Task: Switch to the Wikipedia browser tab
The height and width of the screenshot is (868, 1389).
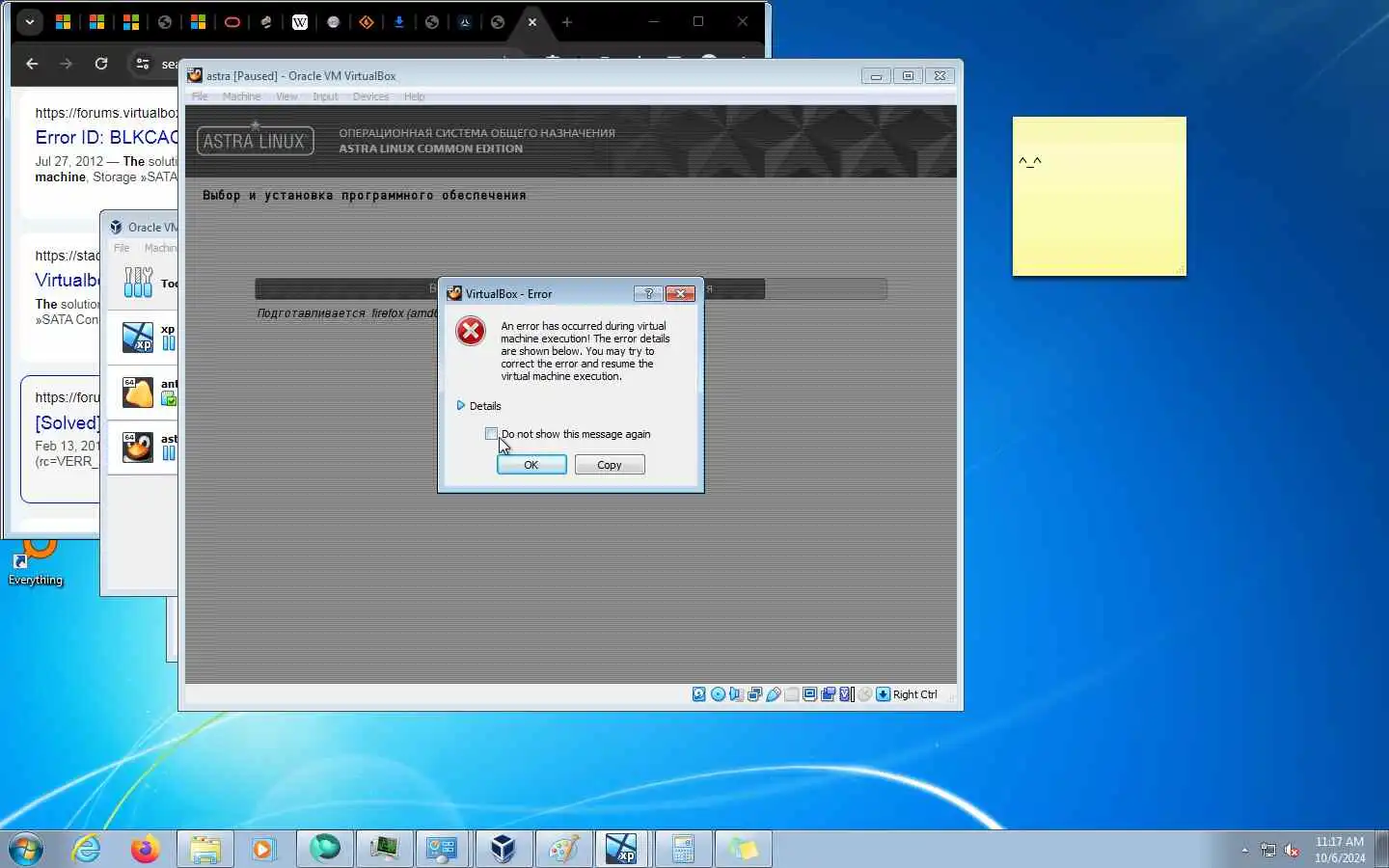Action: point(300,21)
